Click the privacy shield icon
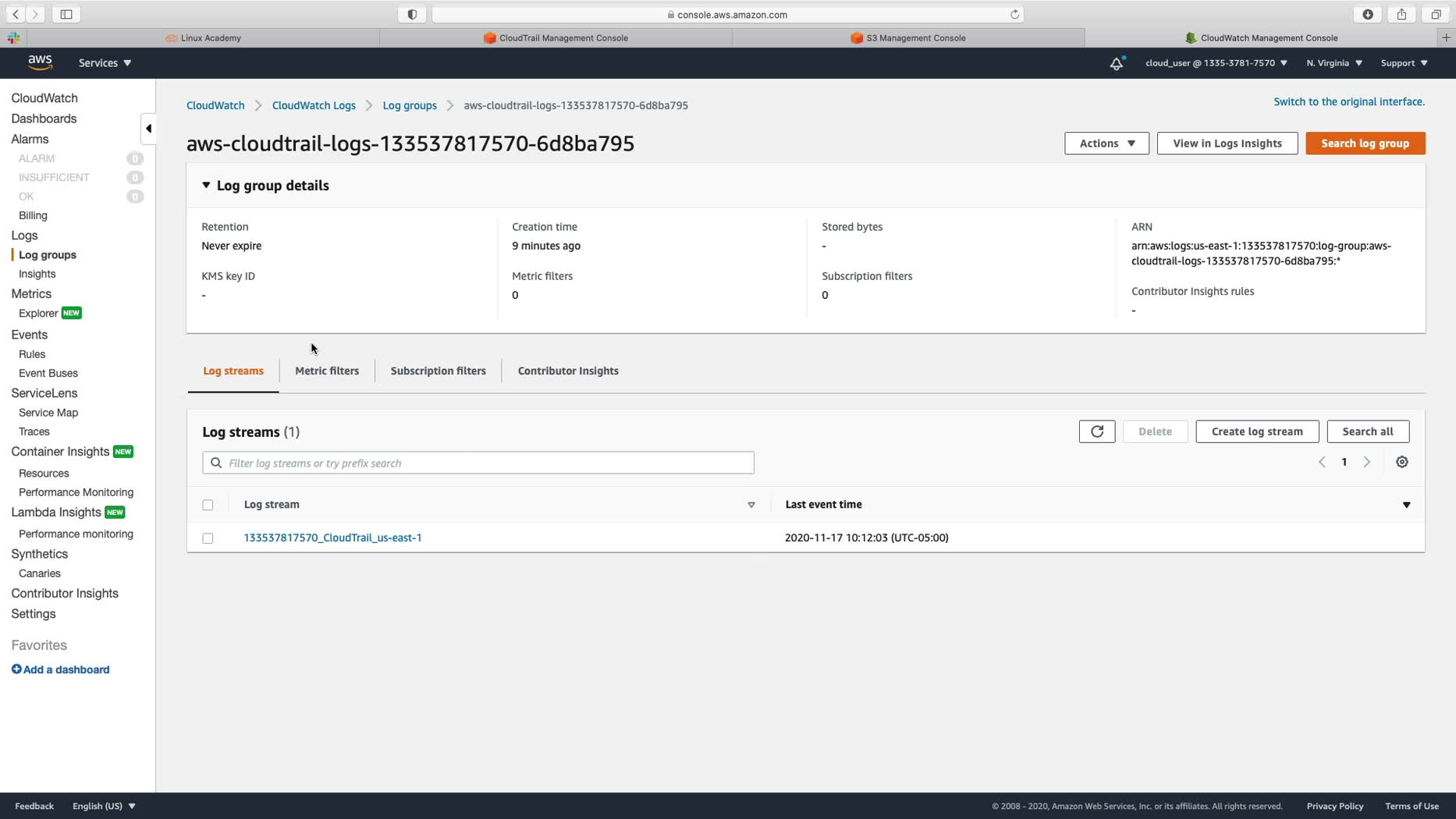This screenshot has height=819, width=1456. click(412, 14)
